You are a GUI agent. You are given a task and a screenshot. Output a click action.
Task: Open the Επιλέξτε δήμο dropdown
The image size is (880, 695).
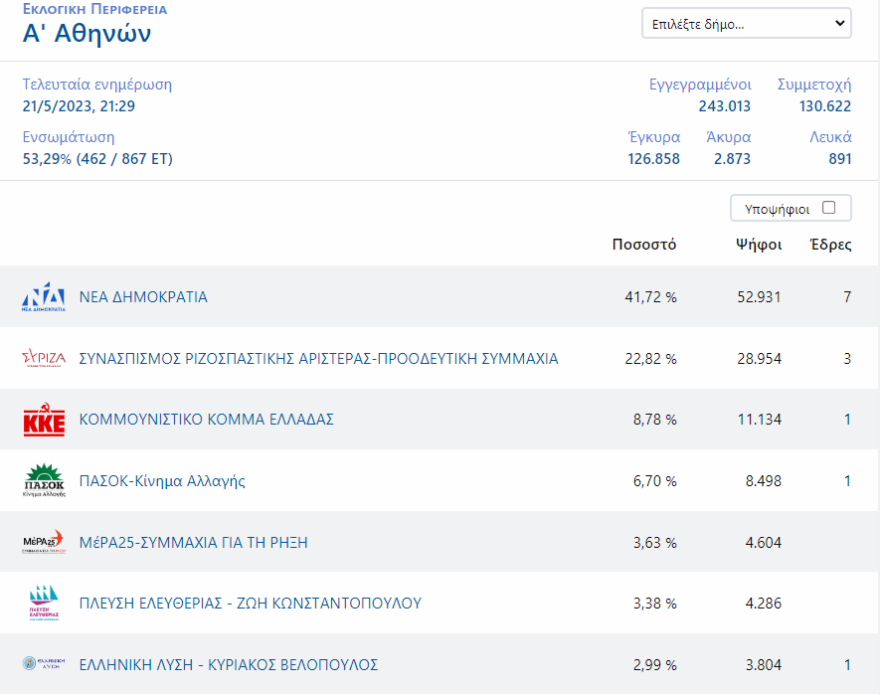coord(746,24)
